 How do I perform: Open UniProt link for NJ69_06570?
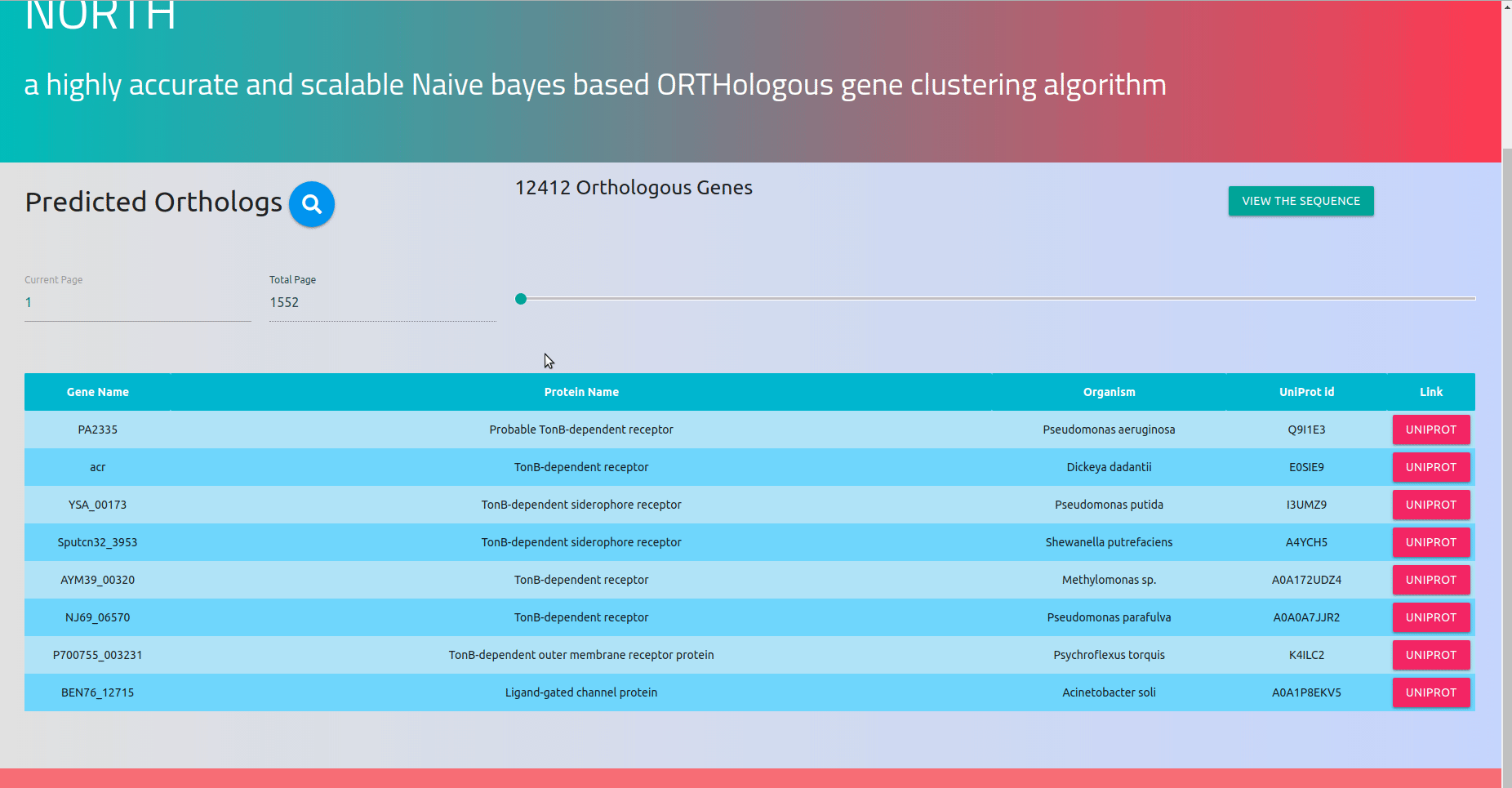point(1430,617)
